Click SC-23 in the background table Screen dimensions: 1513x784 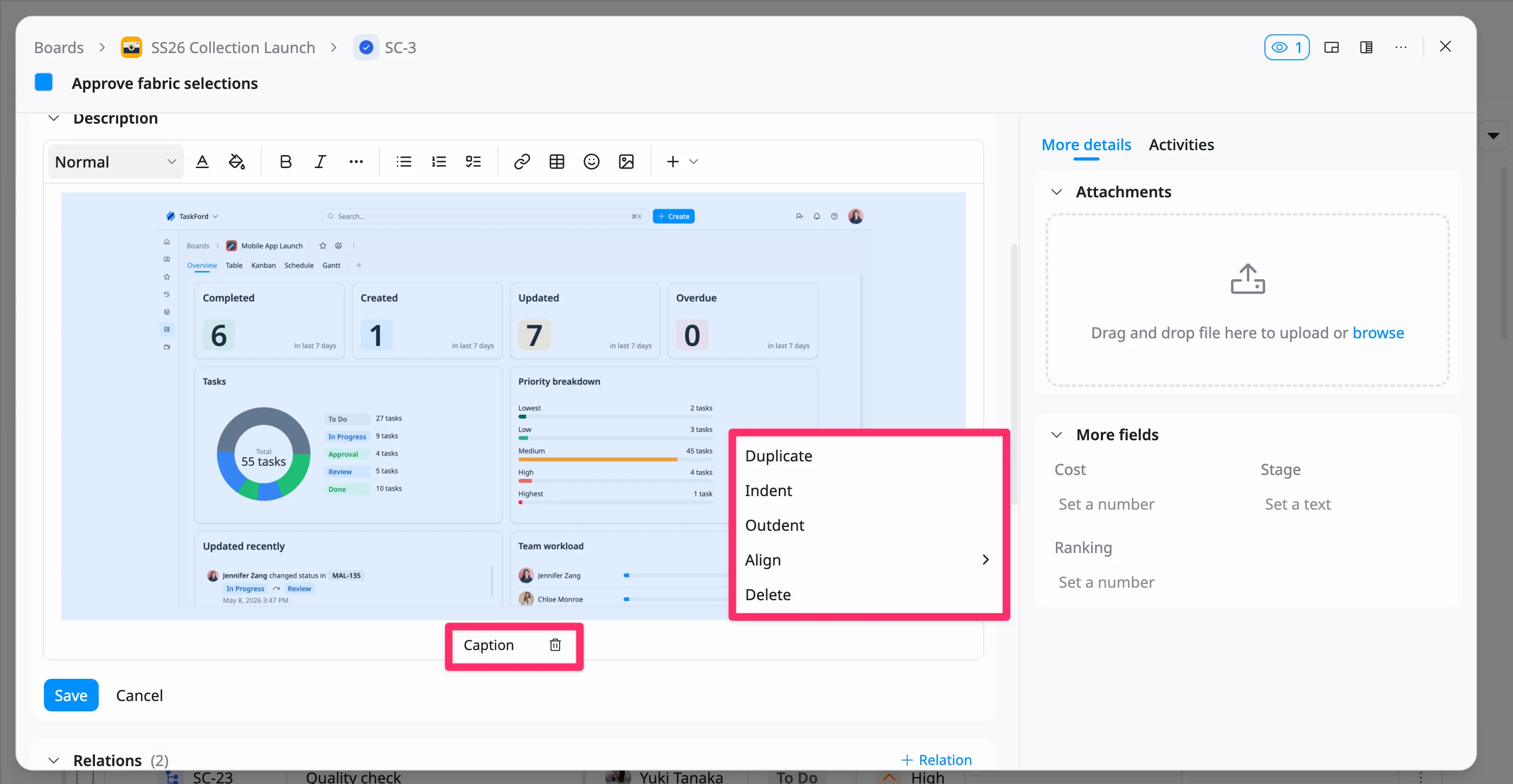point(213,777)
